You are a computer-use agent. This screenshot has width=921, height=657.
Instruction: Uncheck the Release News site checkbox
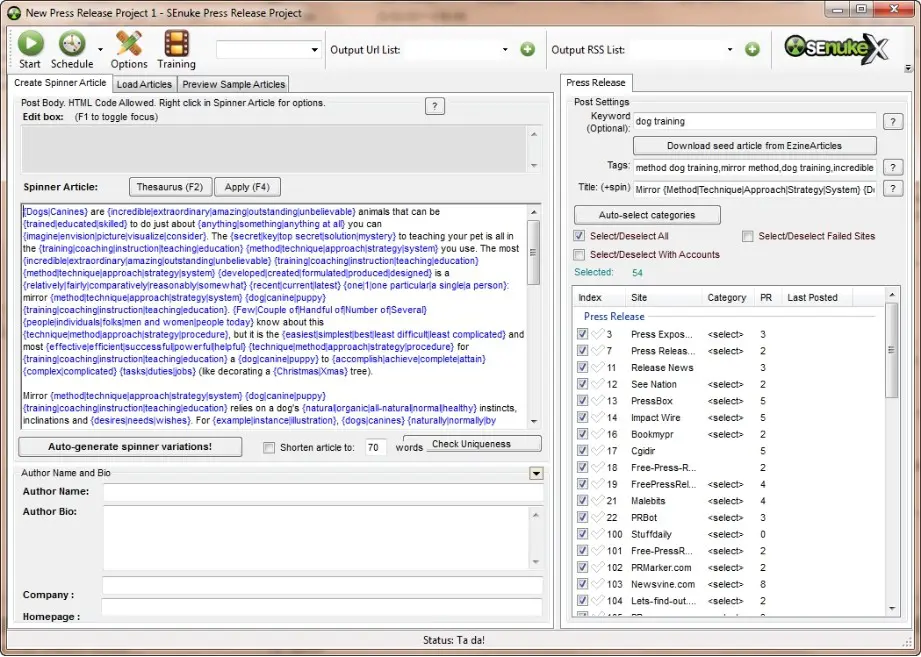582,368
